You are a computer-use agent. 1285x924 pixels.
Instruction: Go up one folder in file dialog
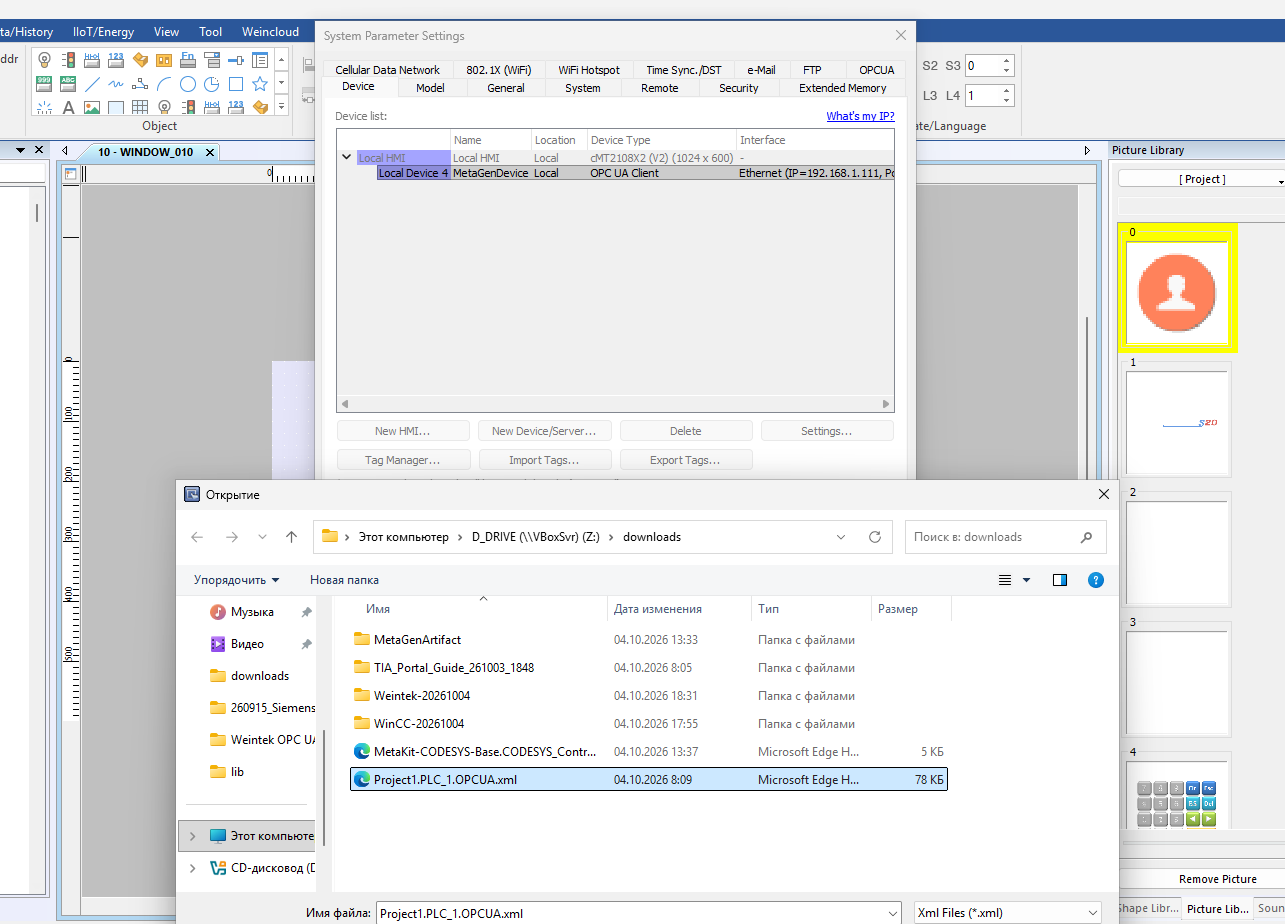click(x=291, y=537)
